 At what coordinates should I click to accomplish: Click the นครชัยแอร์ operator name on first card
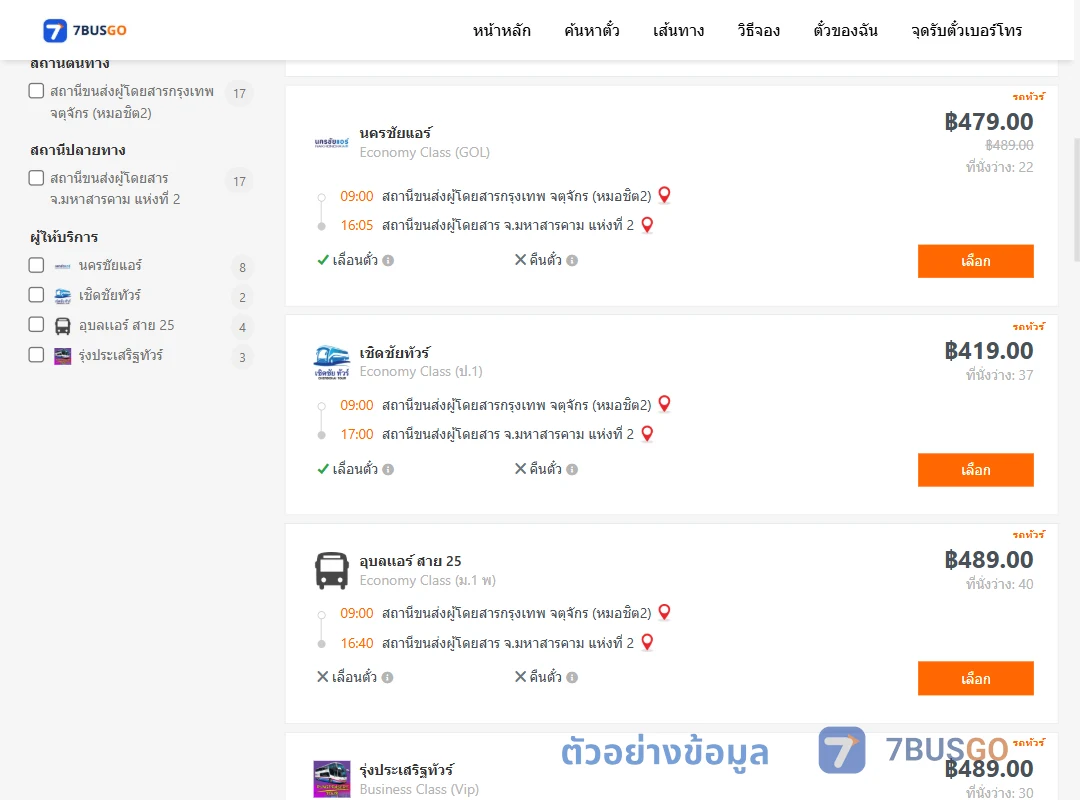pos(396,132)
